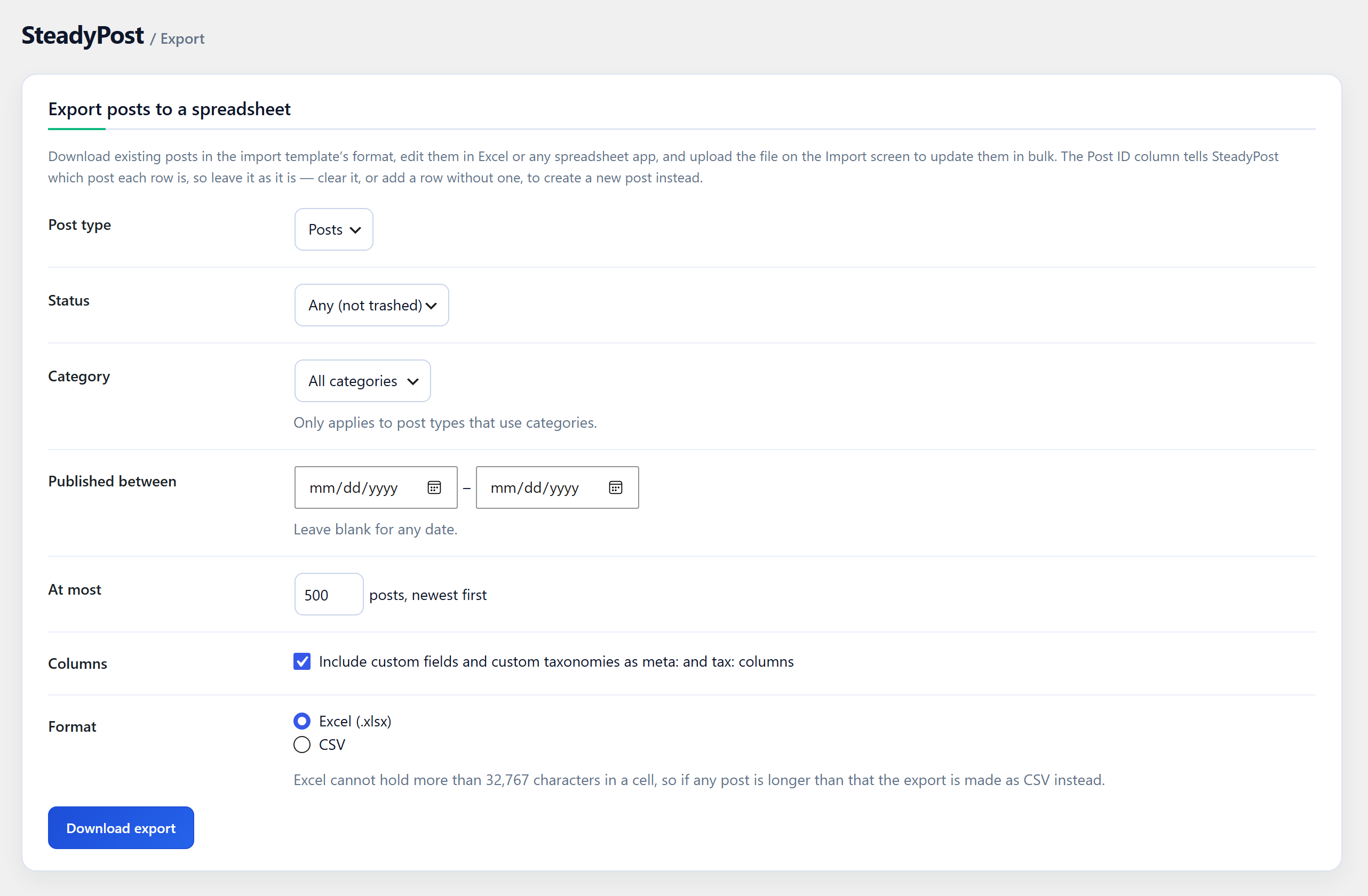Toggle the include custom fields checkbox

[302, 661]
